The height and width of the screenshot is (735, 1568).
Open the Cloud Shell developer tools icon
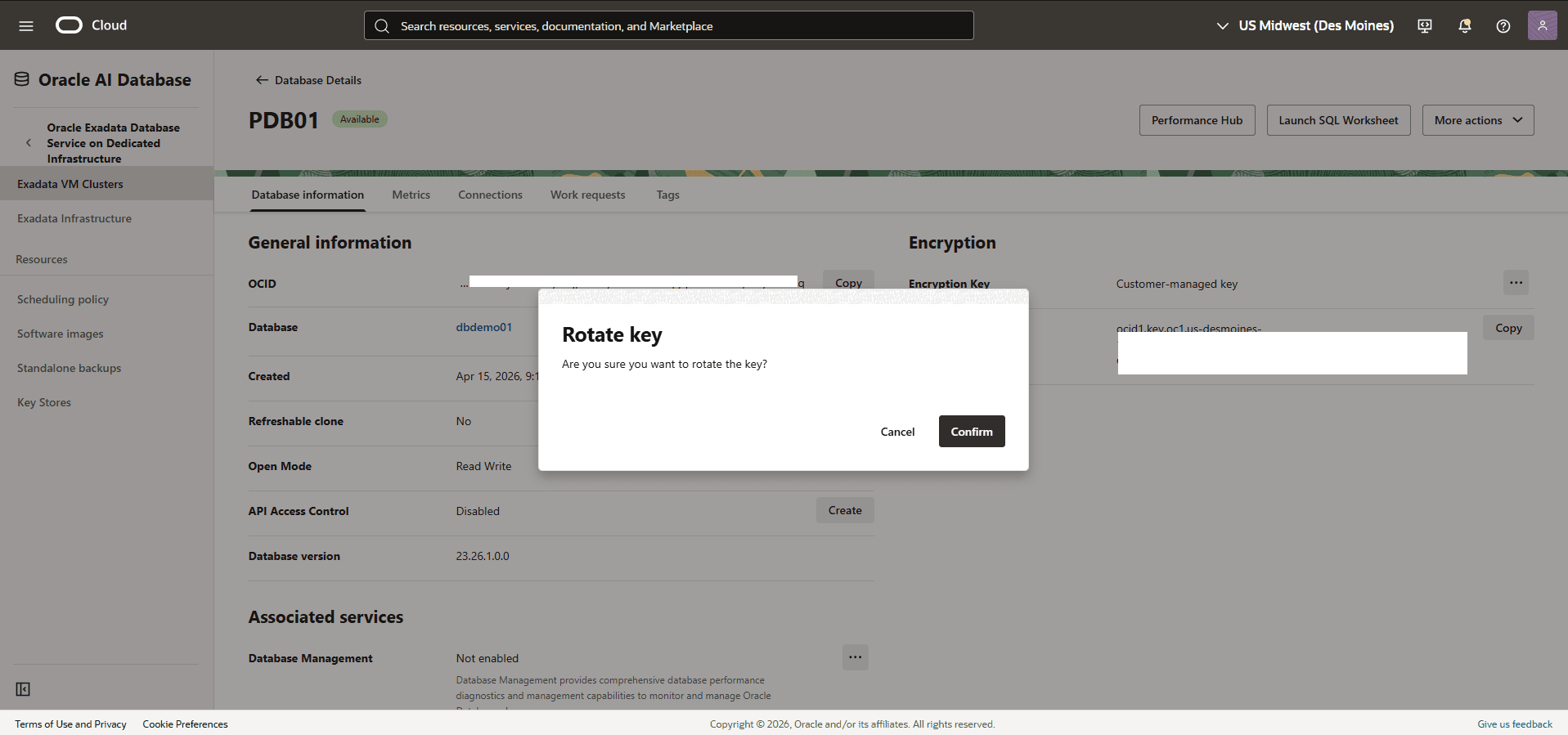(x=1425, y=25)
